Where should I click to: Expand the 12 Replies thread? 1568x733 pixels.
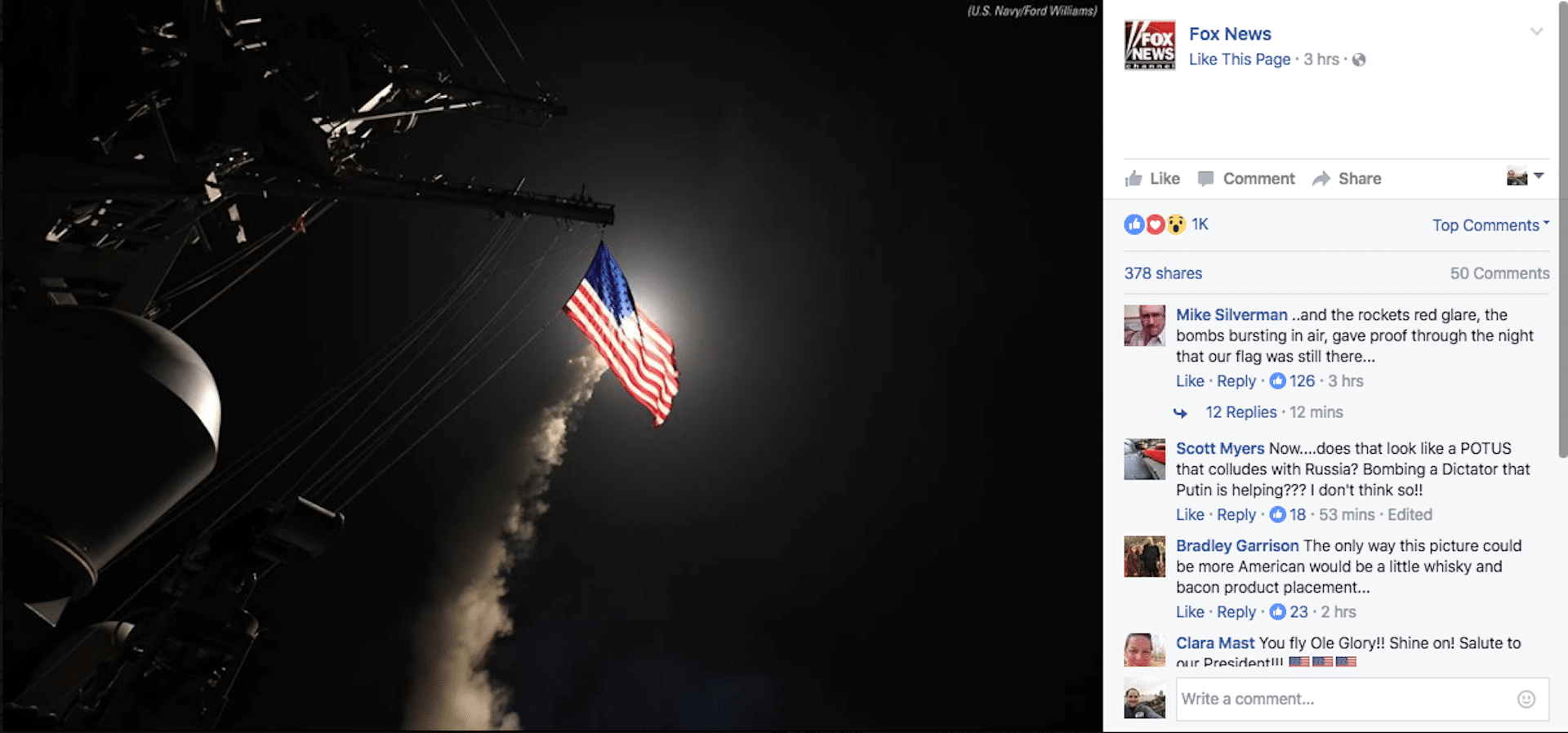click(1241, 412)
